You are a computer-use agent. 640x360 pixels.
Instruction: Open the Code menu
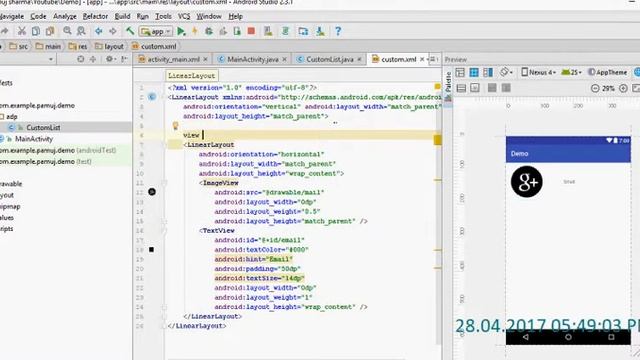(38, 16)
